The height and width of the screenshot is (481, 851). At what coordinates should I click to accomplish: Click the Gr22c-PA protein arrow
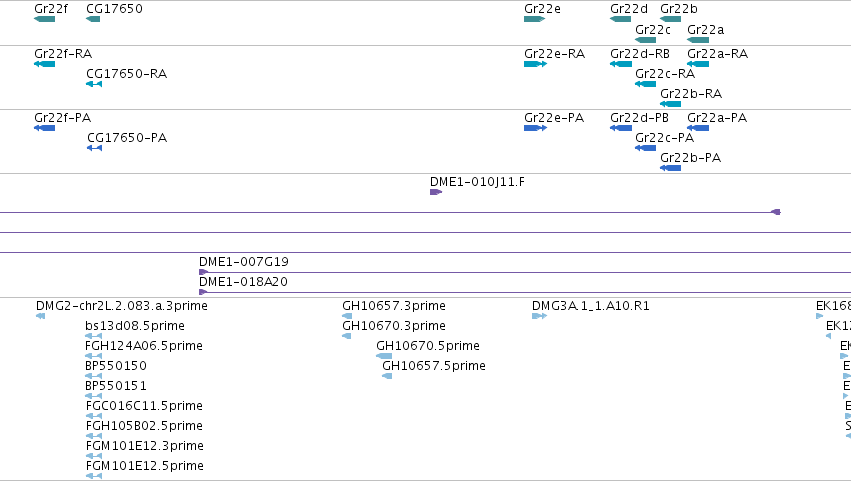click(645, 148)
